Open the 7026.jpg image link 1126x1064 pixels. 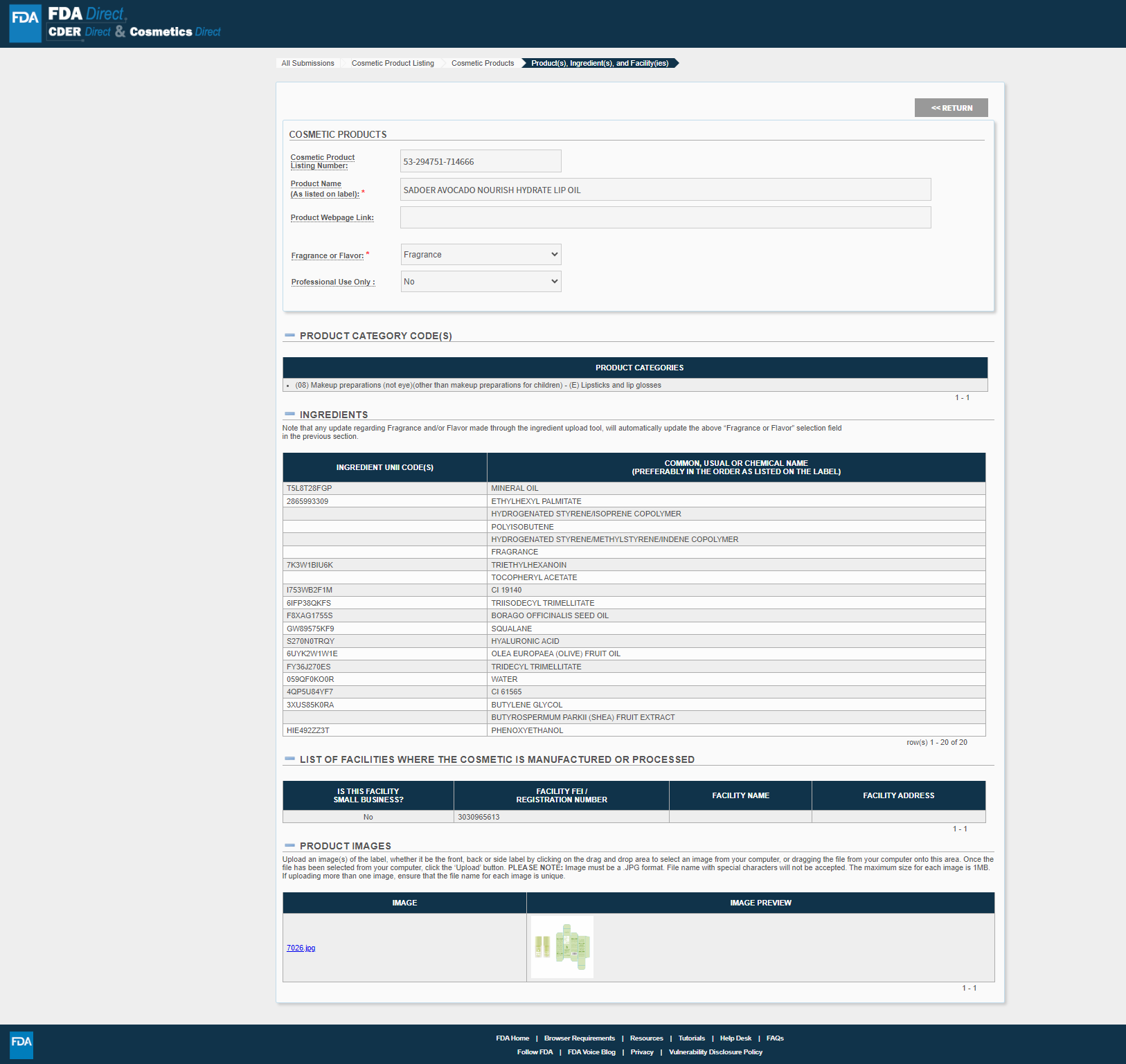point(301,948)
